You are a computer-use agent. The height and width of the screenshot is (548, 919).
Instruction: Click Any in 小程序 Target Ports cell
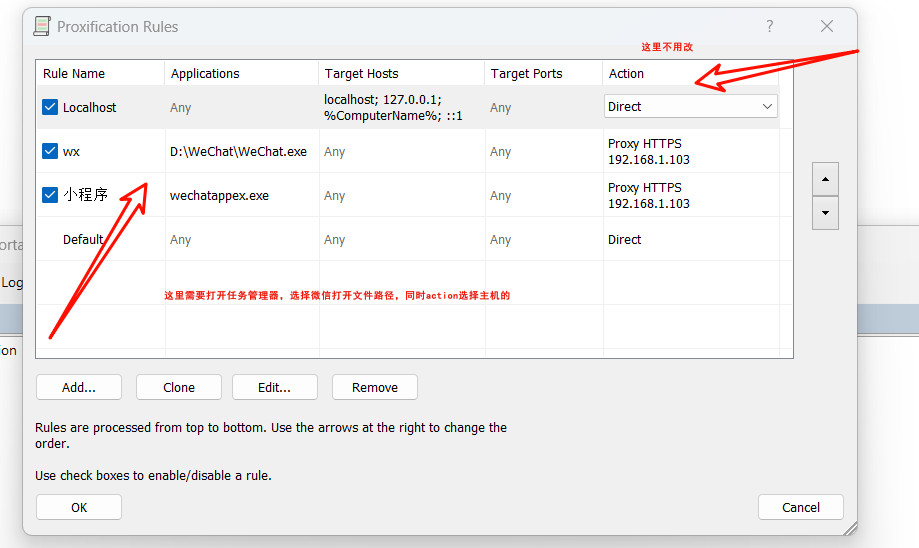tap(501, 196)
